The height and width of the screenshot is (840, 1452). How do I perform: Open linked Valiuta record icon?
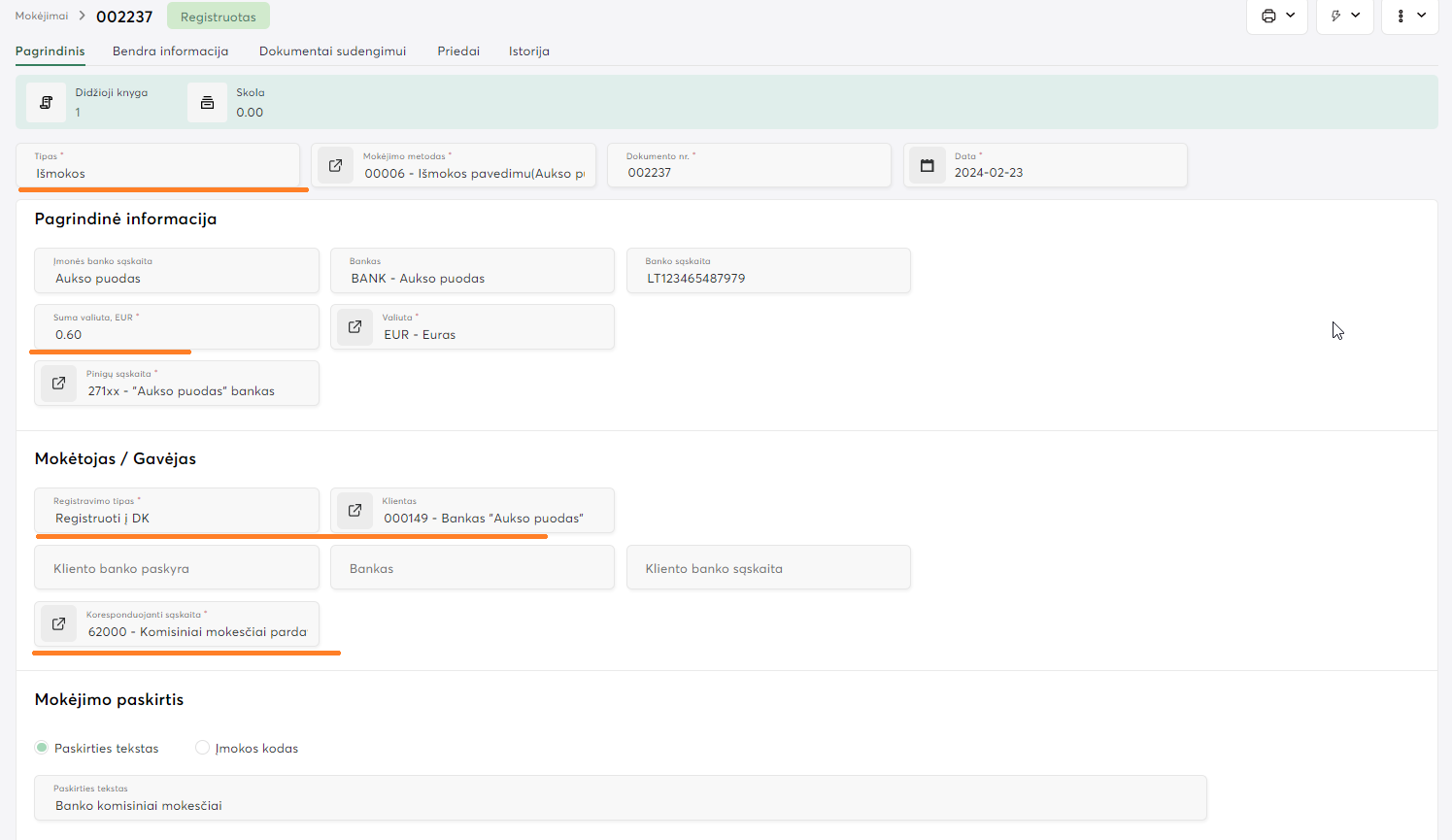coord(355,327)
